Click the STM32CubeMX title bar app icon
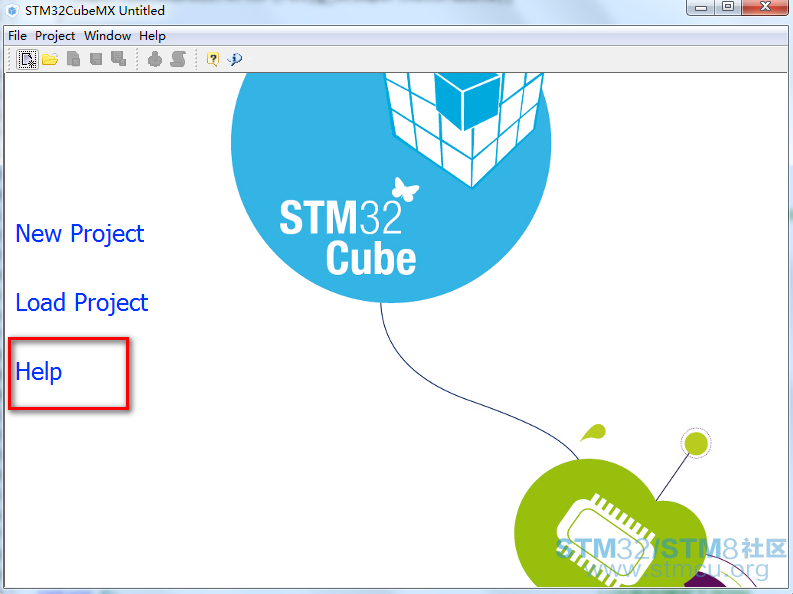 13,10
